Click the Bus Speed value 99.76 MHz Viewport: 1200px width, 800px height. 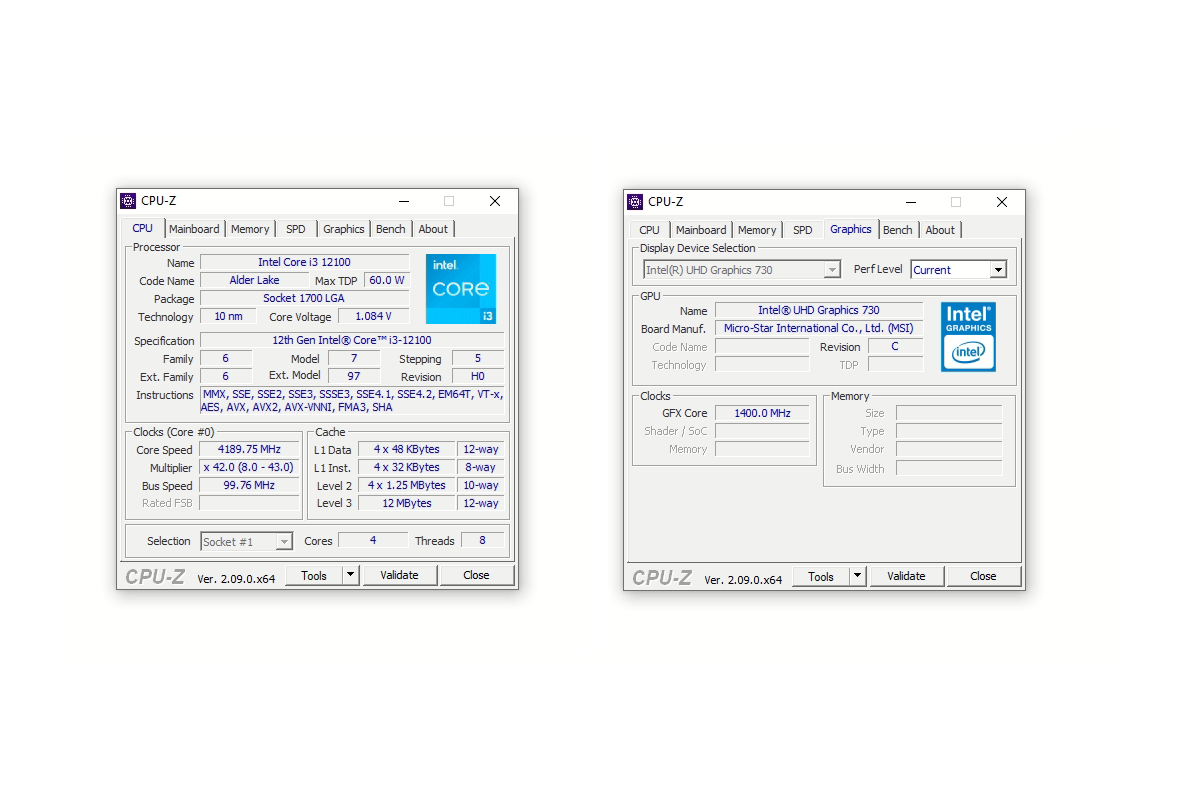tap(249, 485)
